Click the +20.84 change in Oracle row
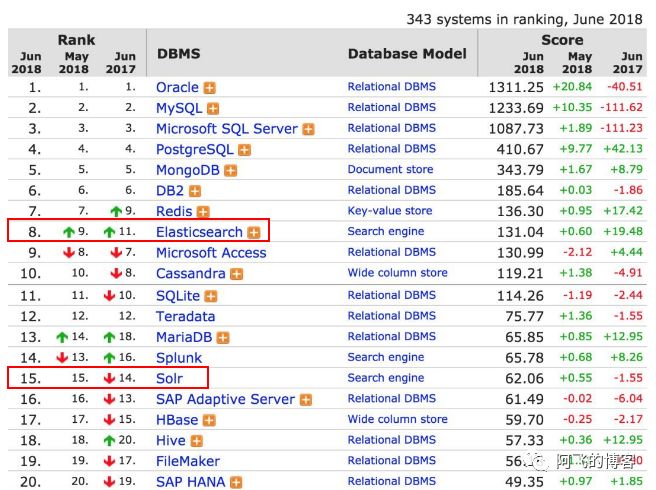Screen dimensions: 656x490 pyautogui.click(x=572, y=87)
